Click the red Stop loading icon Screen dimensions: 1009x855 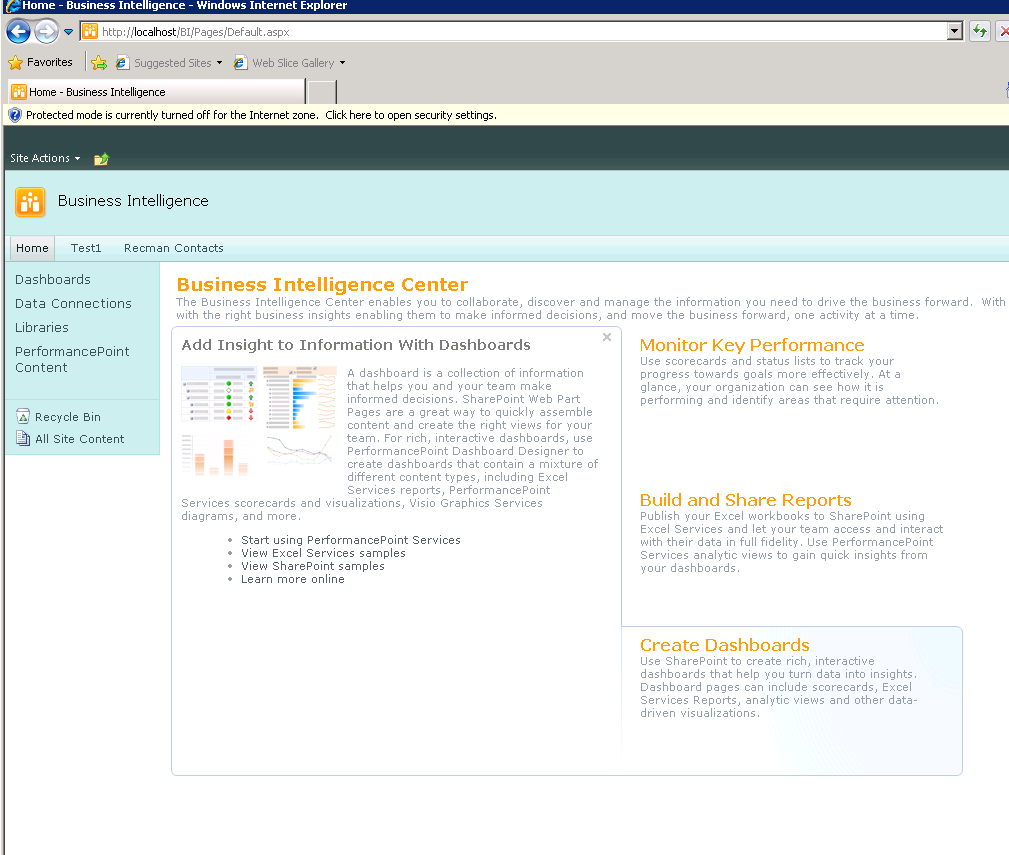click(x=1003, y=31)
